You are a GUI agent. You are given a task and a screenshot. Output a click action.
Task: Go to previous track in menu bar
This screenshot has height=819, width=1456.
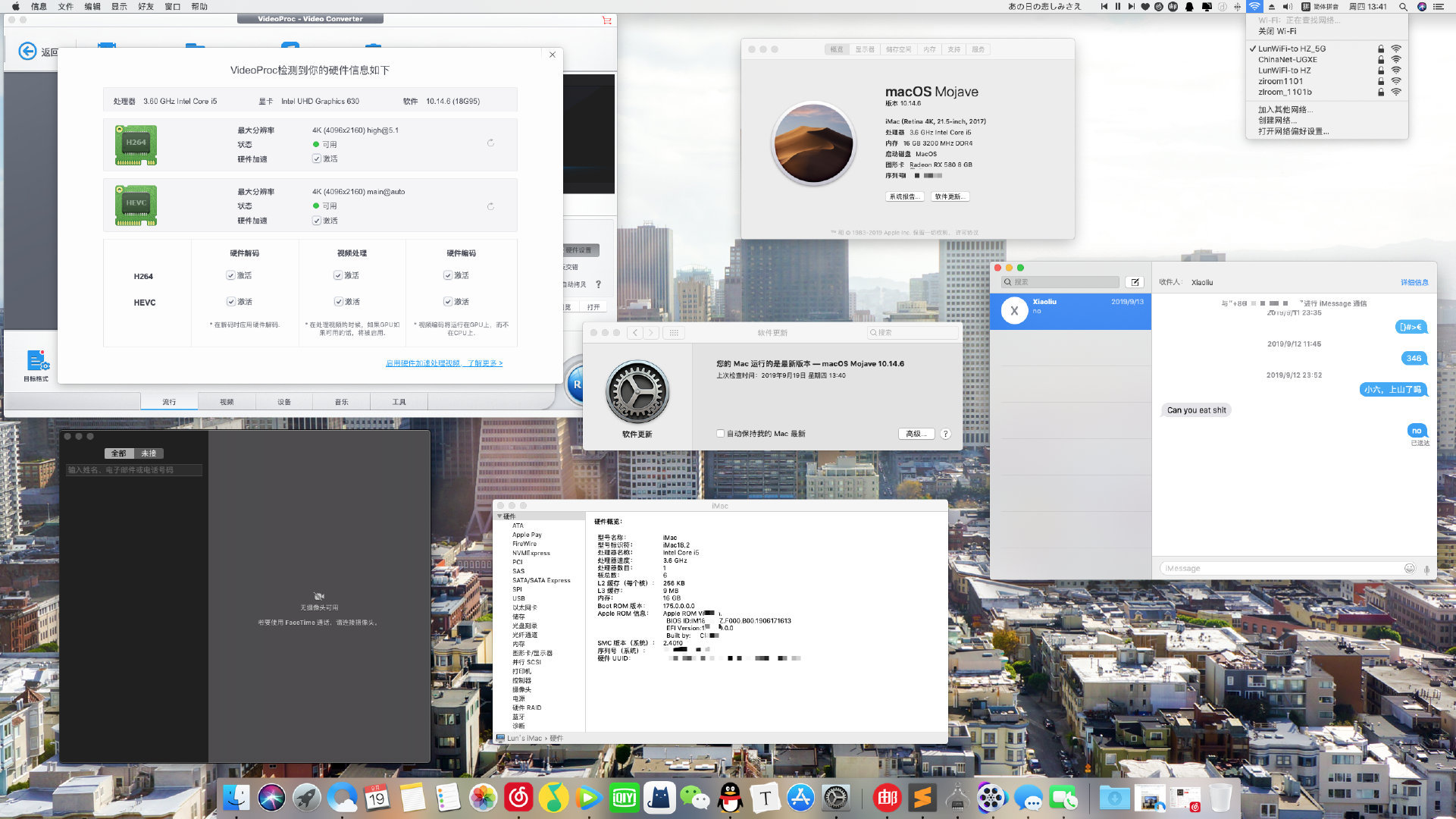(x=1104, y=6)
